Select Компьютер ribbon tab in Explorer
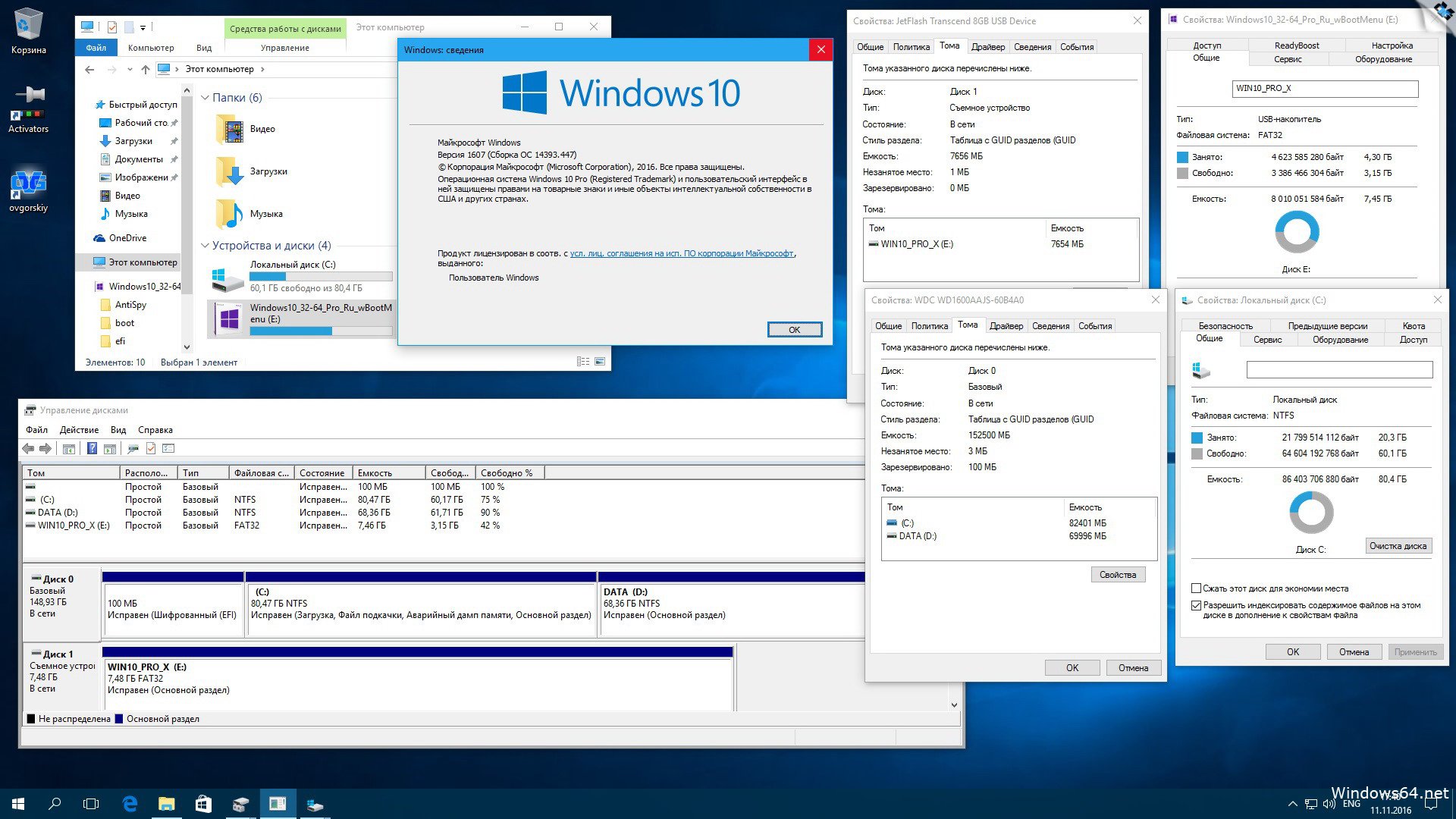Viewport: 1456px width, 819px height. pos(151,48)
